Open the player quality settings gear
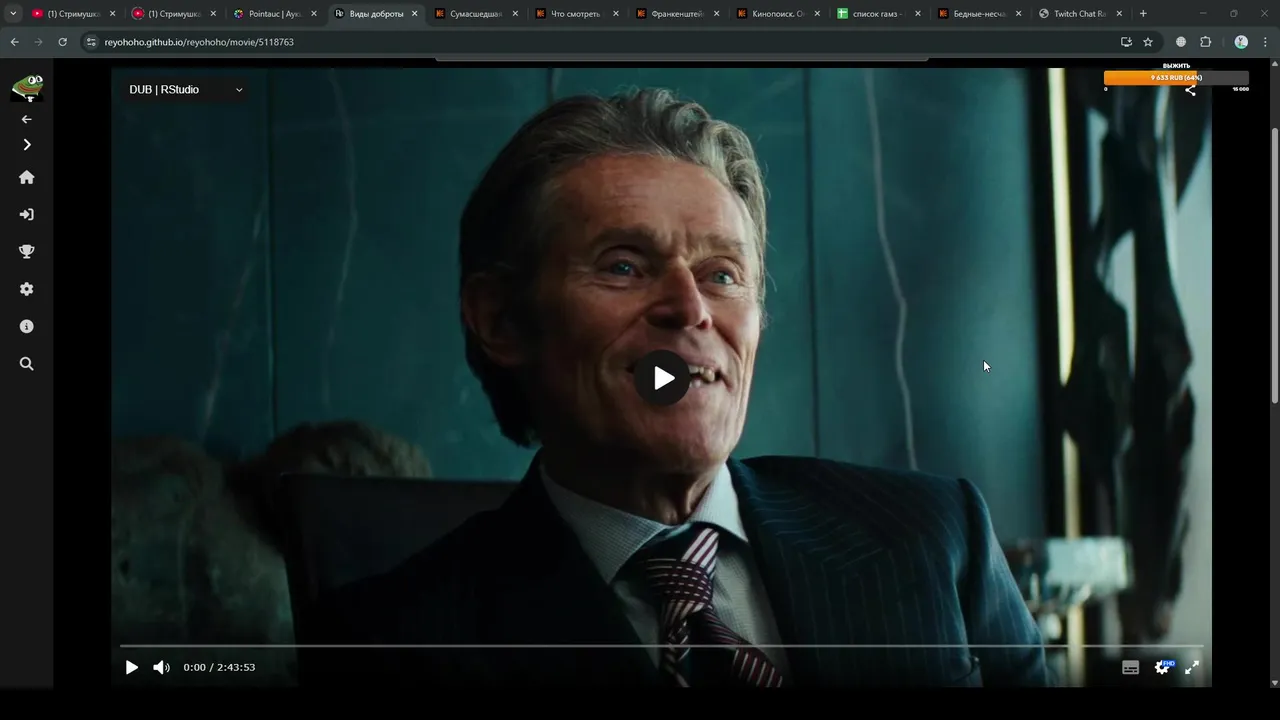 [x=1162, y=667]
